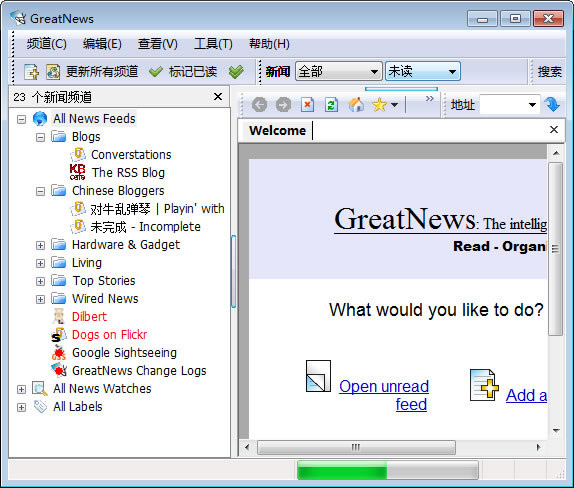This screenshot has width=574, height=488.
Task: Click the scroll right arrow of Welcome page
Action: click(538, 447)
